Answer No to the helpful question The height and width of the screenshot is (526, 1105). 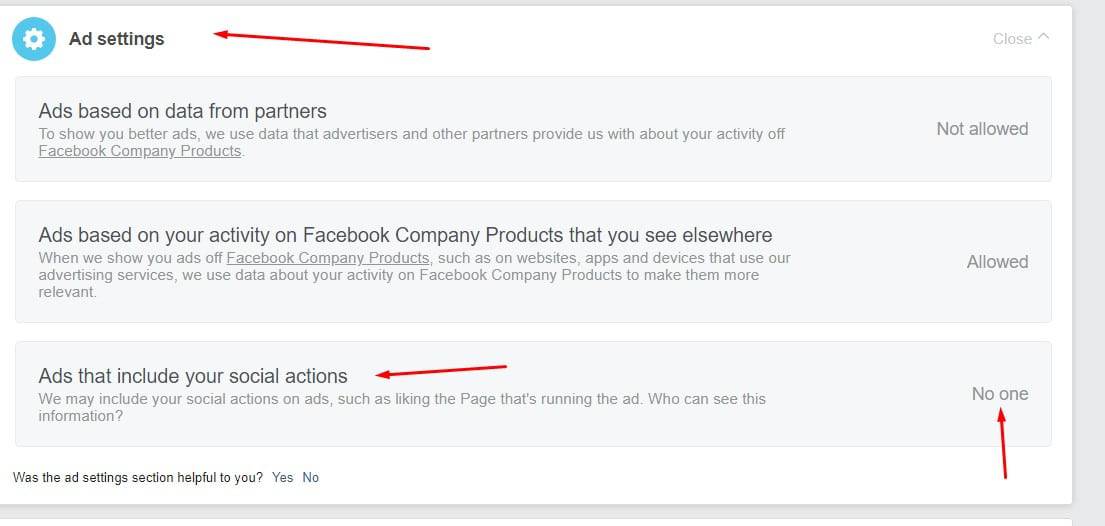coord(311,477)
